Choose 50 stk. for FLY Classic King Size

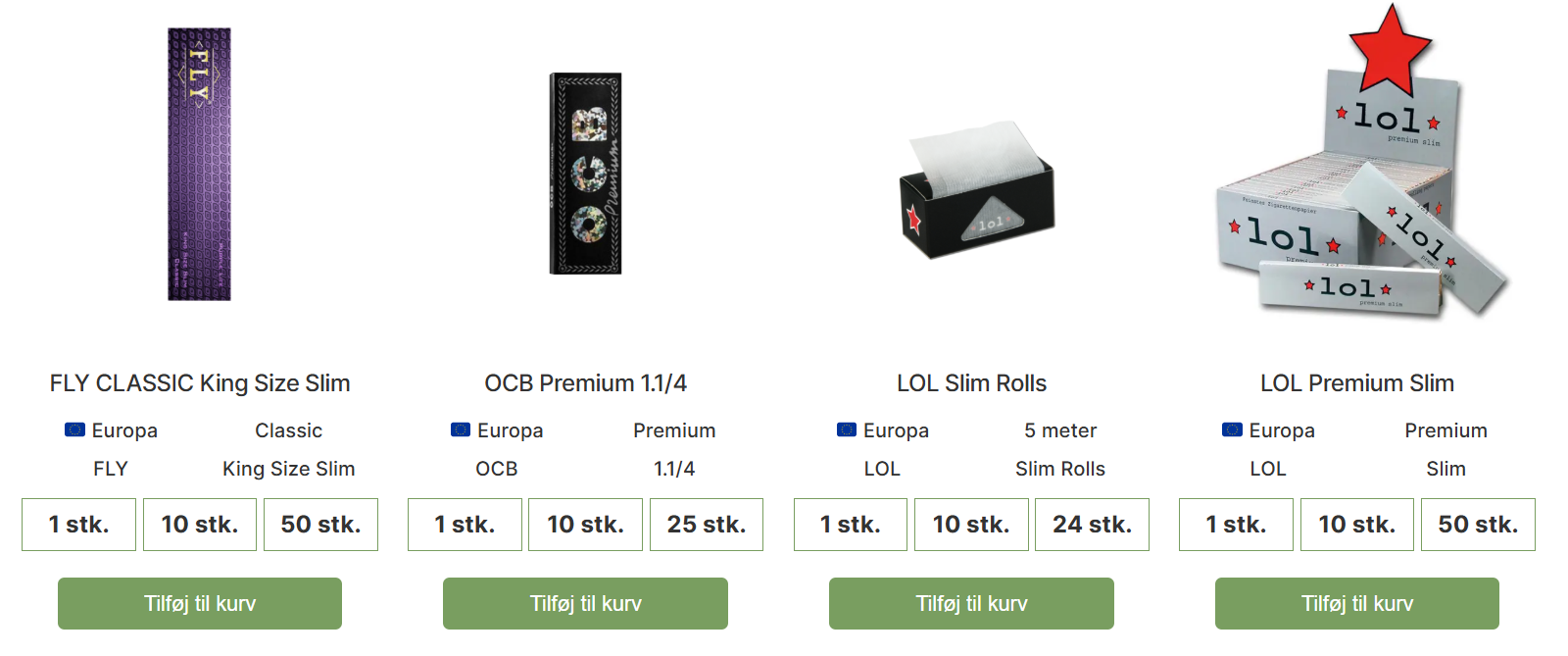coord(320,525)
